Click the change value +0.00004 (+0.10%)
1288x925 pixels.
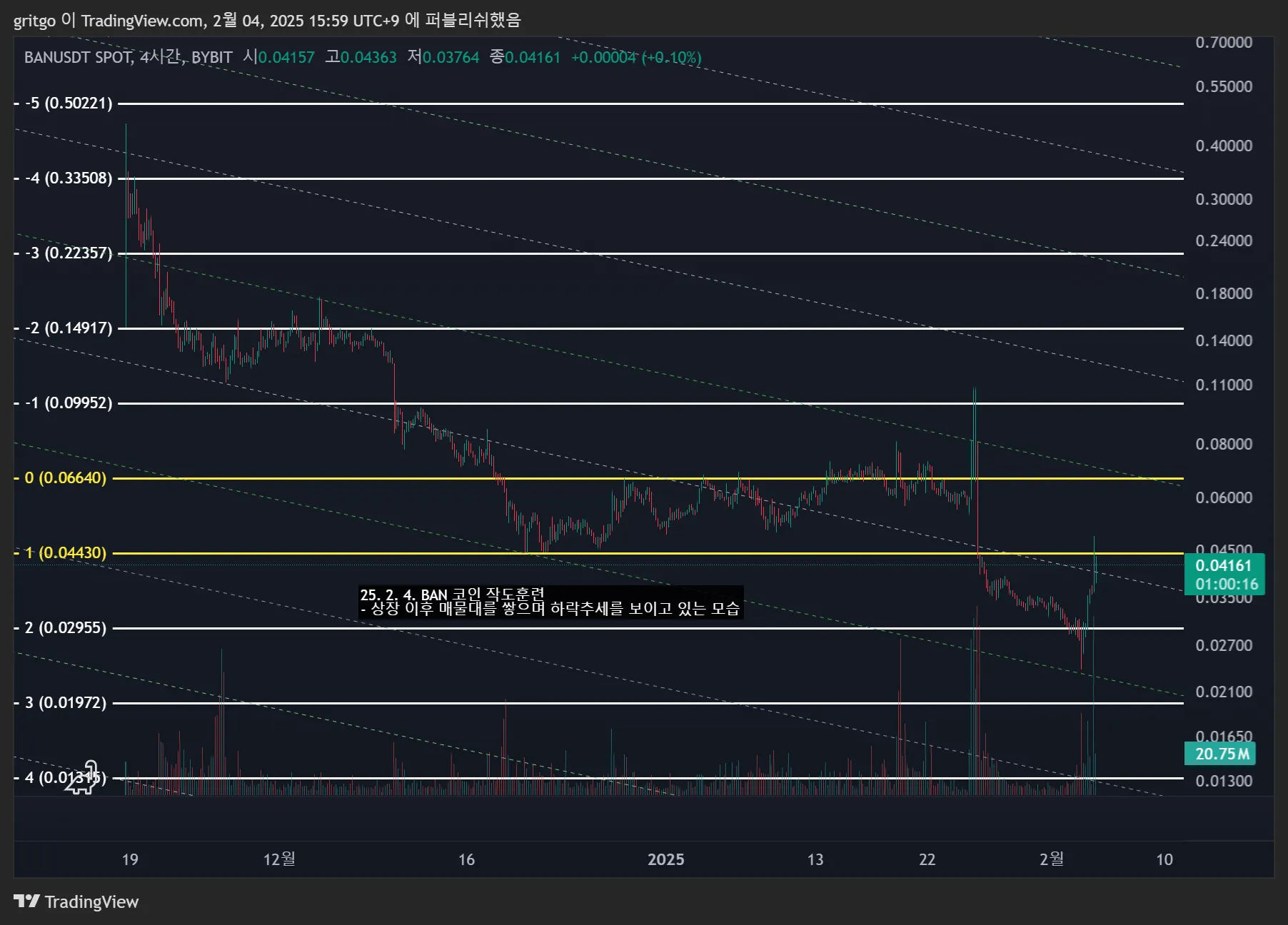click(x=636, y=57)
